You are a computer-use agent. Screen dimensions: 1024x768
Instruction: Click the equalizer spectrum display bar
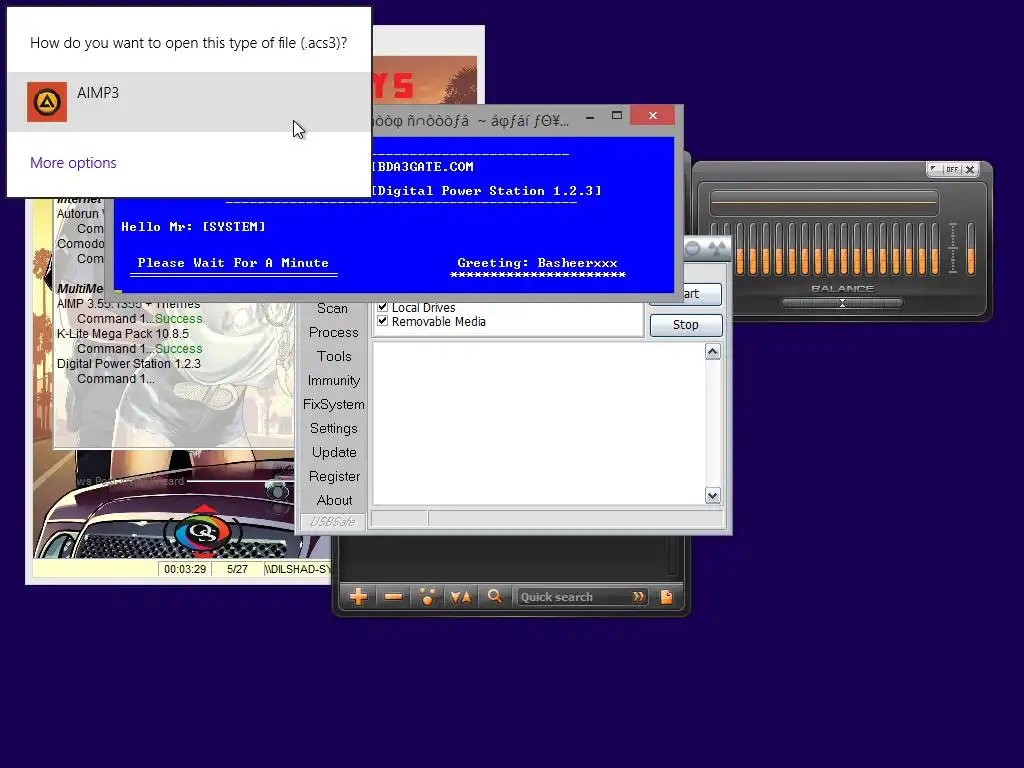824,203
